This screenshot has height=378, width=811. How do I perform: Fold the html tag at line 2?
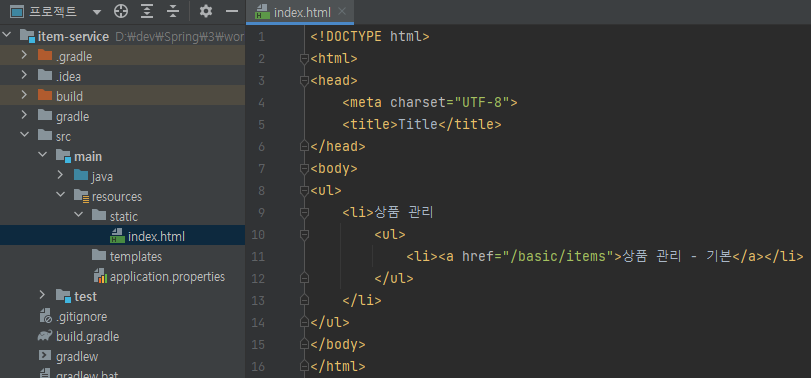tap(304, 59)
